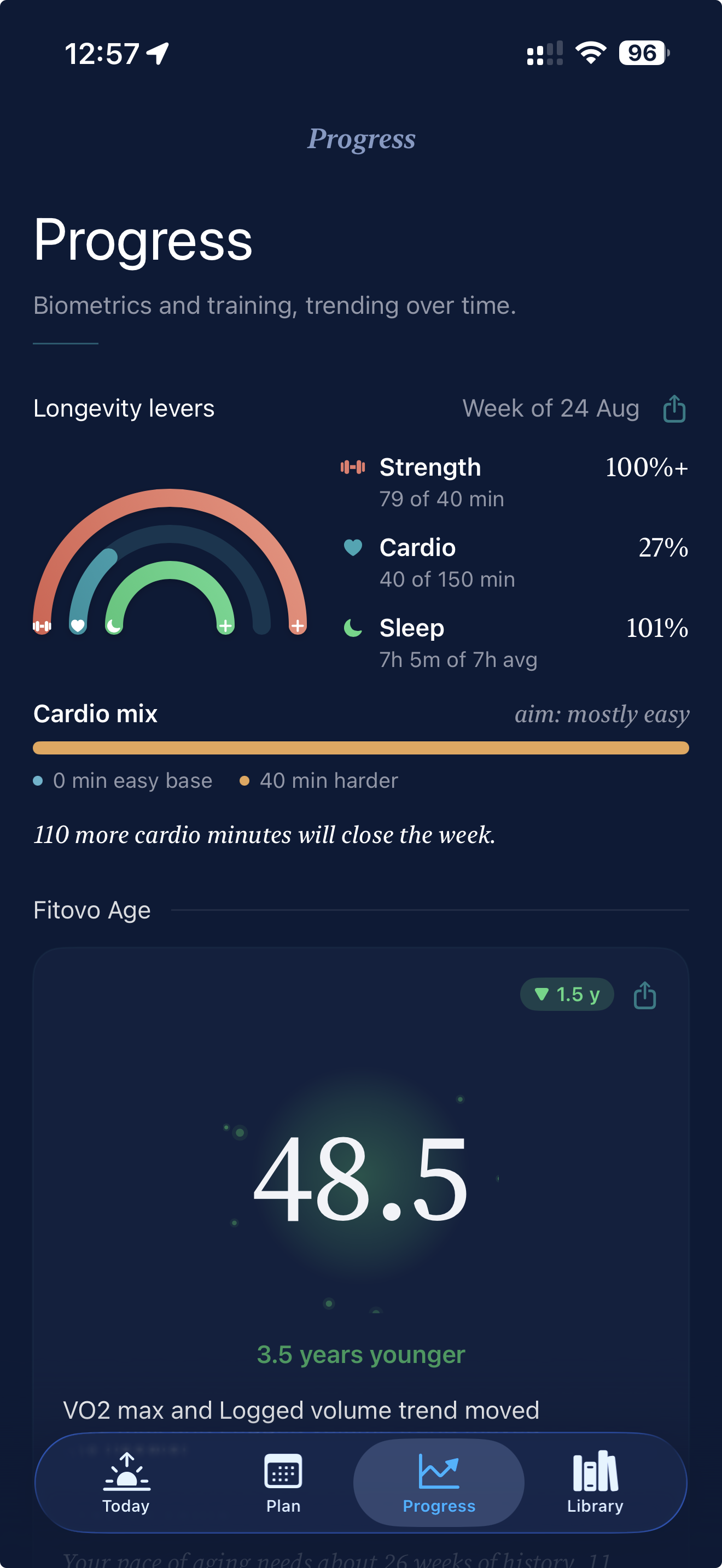722x1568 pixels.
Task: Share the Fitovo Age card
Action: click(645, 994)
